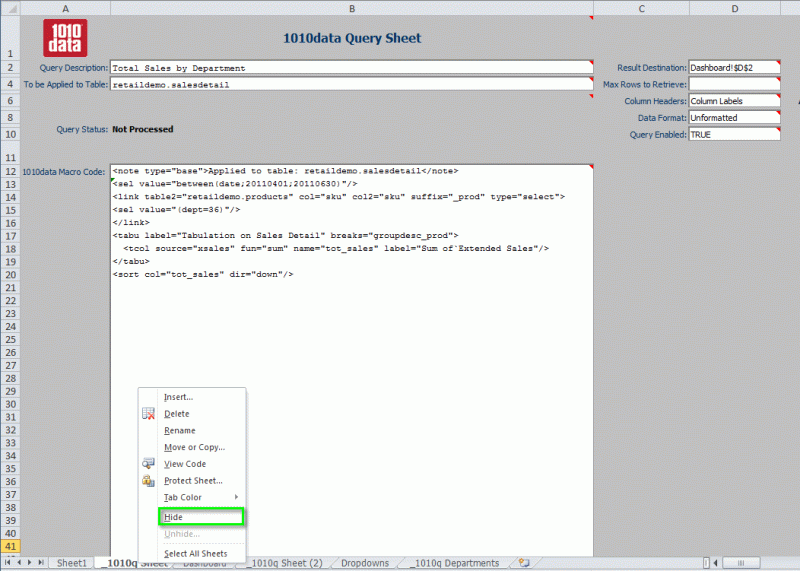Click the Insert Worksheet icon after tabs
Image resolution: width=800 pixels, height=571 pixels.
point(524,562)
